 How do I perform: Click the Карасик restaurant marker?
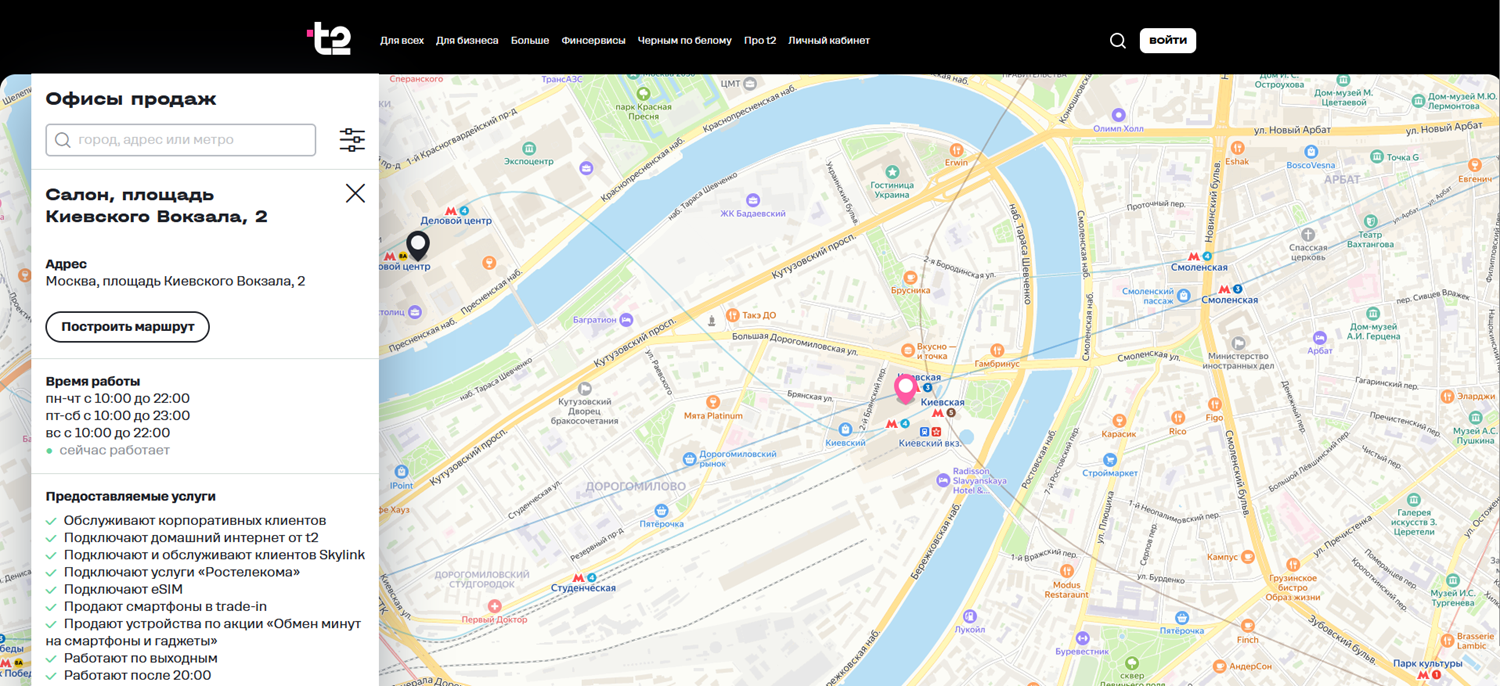[x=1119, y=422]
